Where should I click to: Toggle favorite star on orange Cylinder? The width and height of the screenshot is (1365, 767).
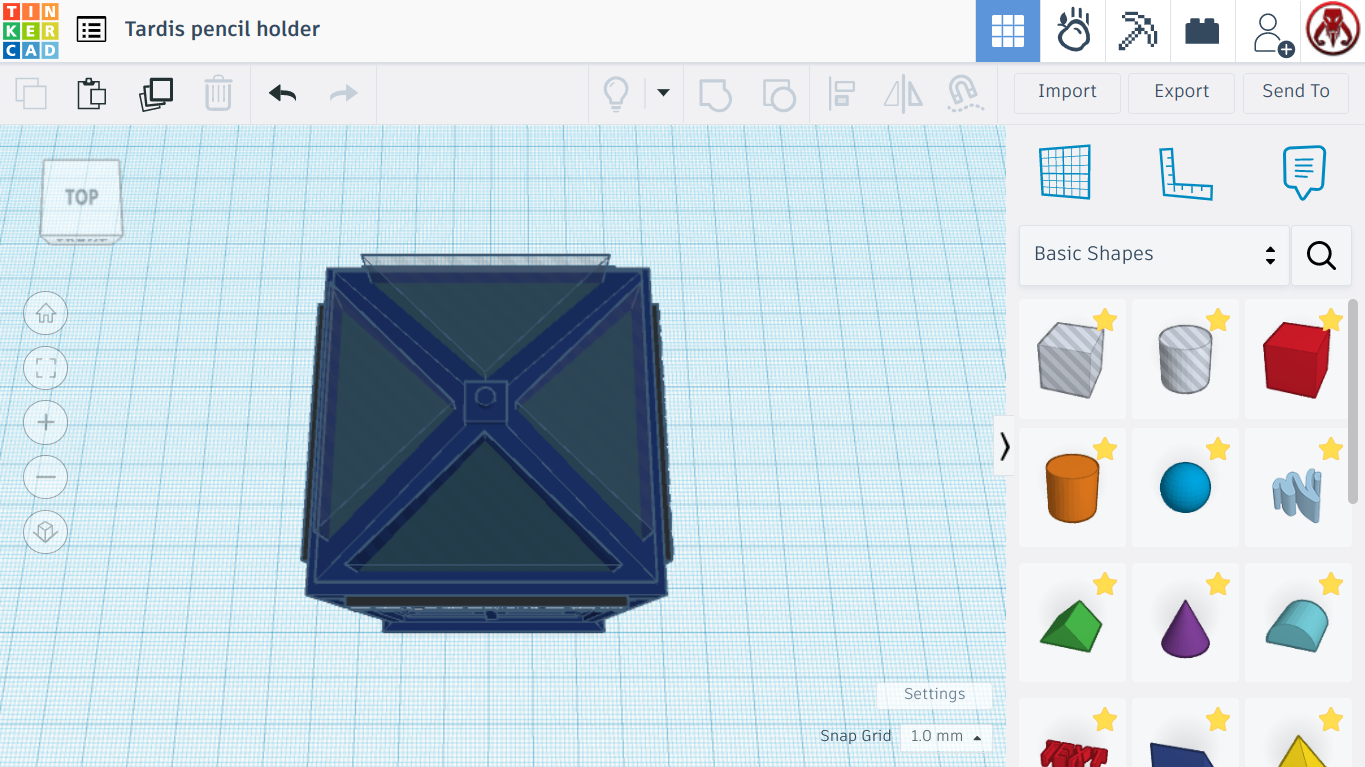tap(1105, 449)
